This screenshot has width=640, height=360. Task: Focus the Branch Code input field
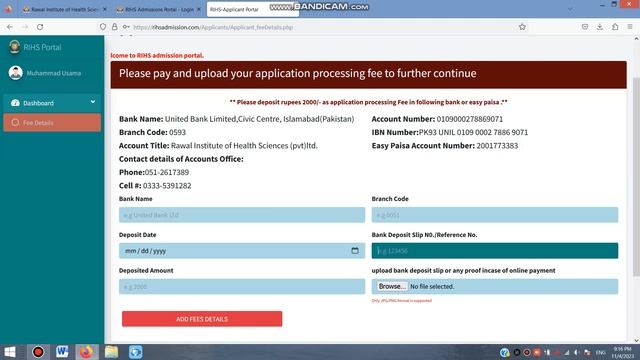[495, 215]
